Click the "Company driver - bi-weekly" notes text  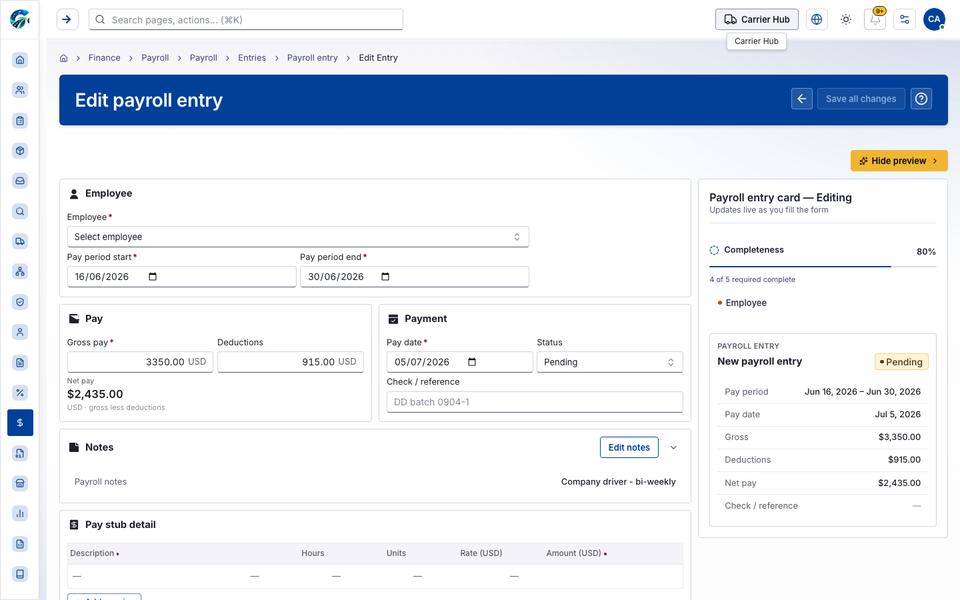click(618, 482)
